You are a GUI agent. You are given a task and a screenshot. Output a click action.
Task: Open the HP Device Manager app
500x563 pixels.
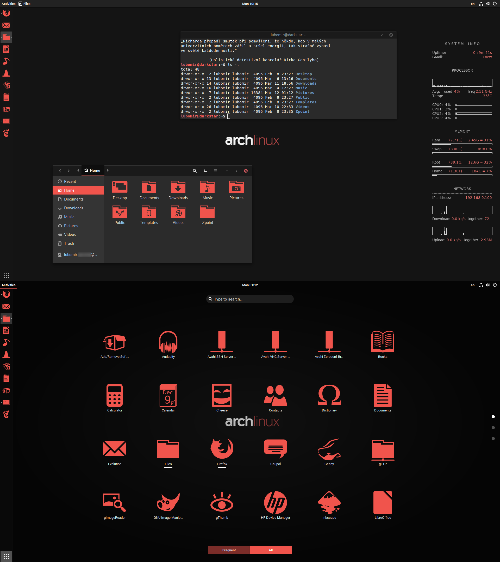[275, 505]
